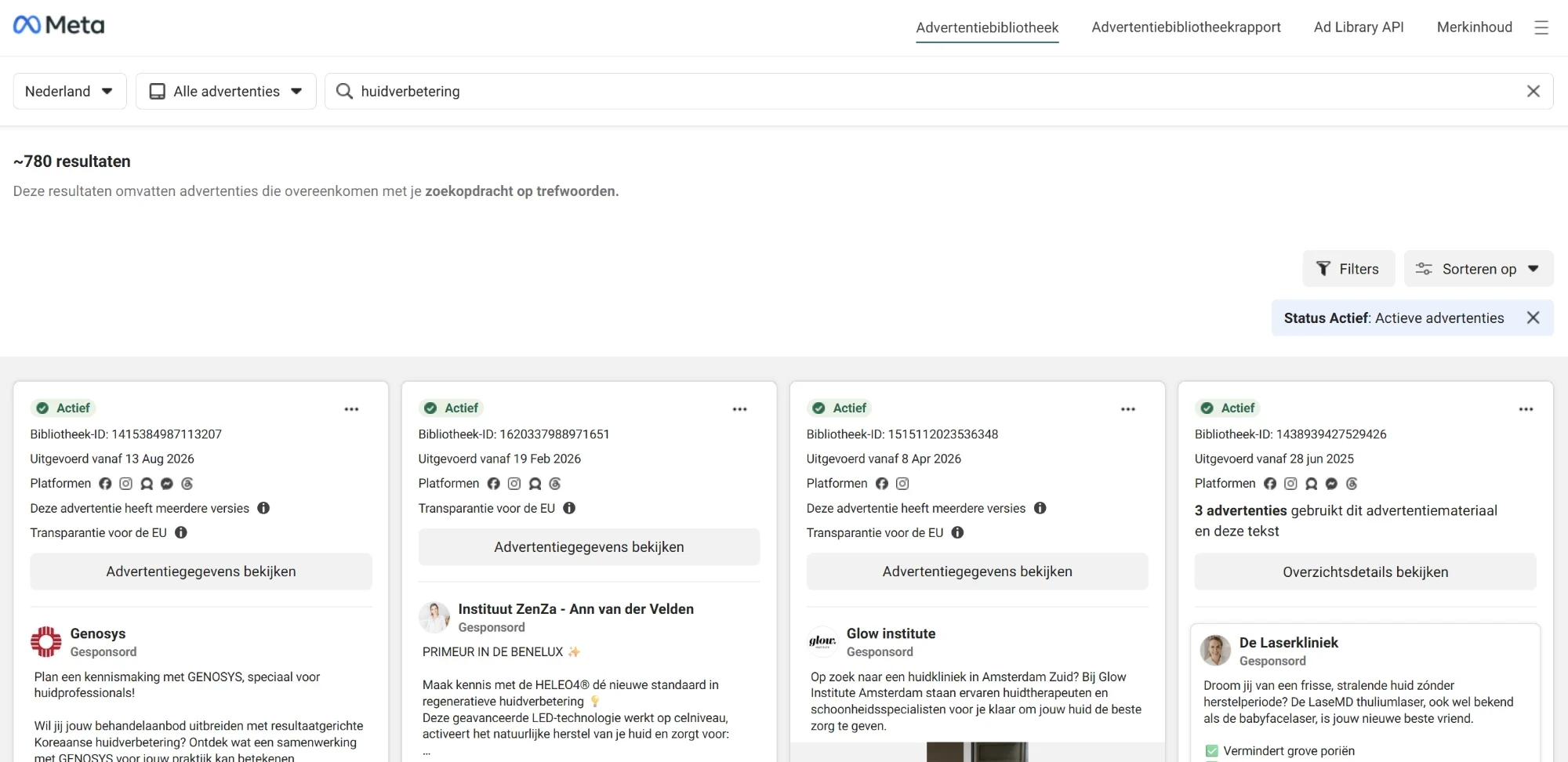Image resolution: width=1568 pixels, height=762 pixels.
Task: Expand the Sorteren op dropdown
Action: 1479,269
